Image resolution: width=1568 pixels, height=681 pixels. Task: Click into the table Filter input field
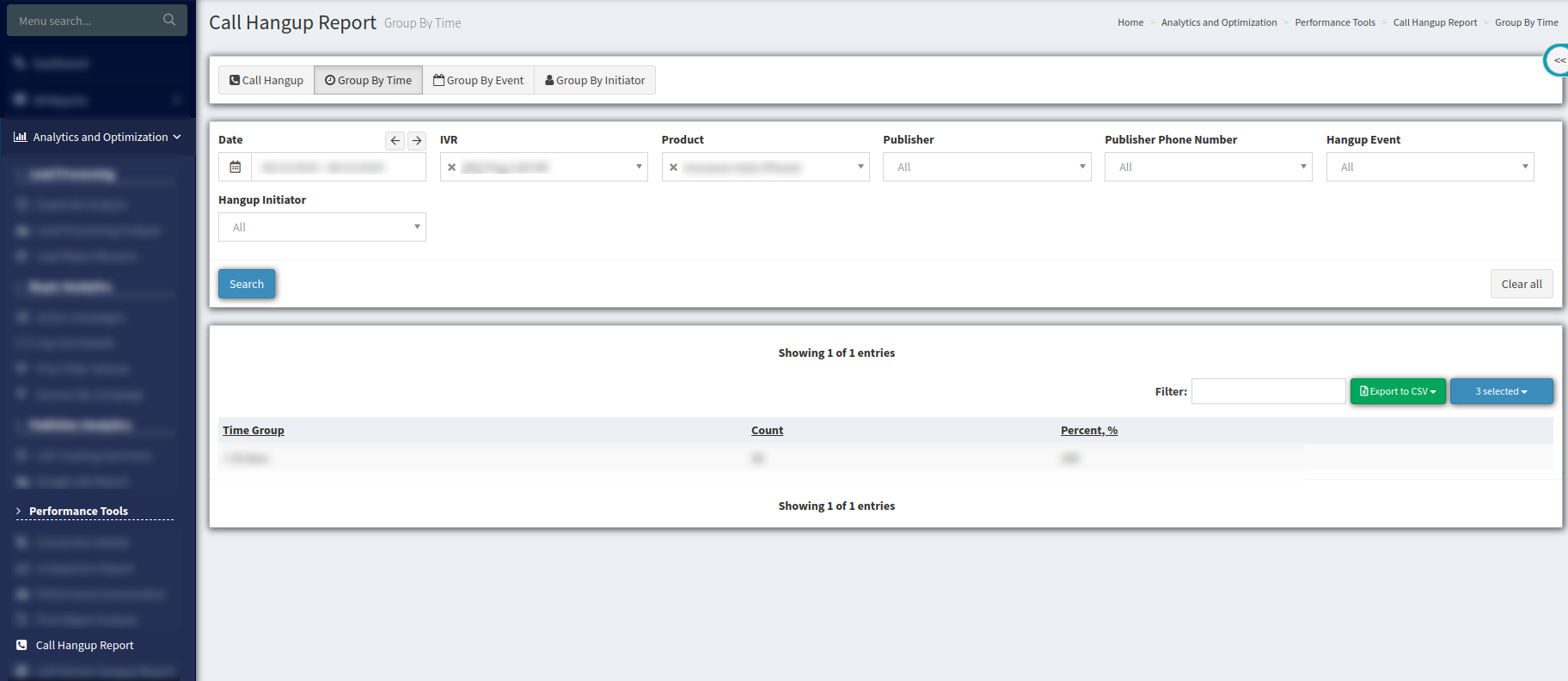(1268, 391)
